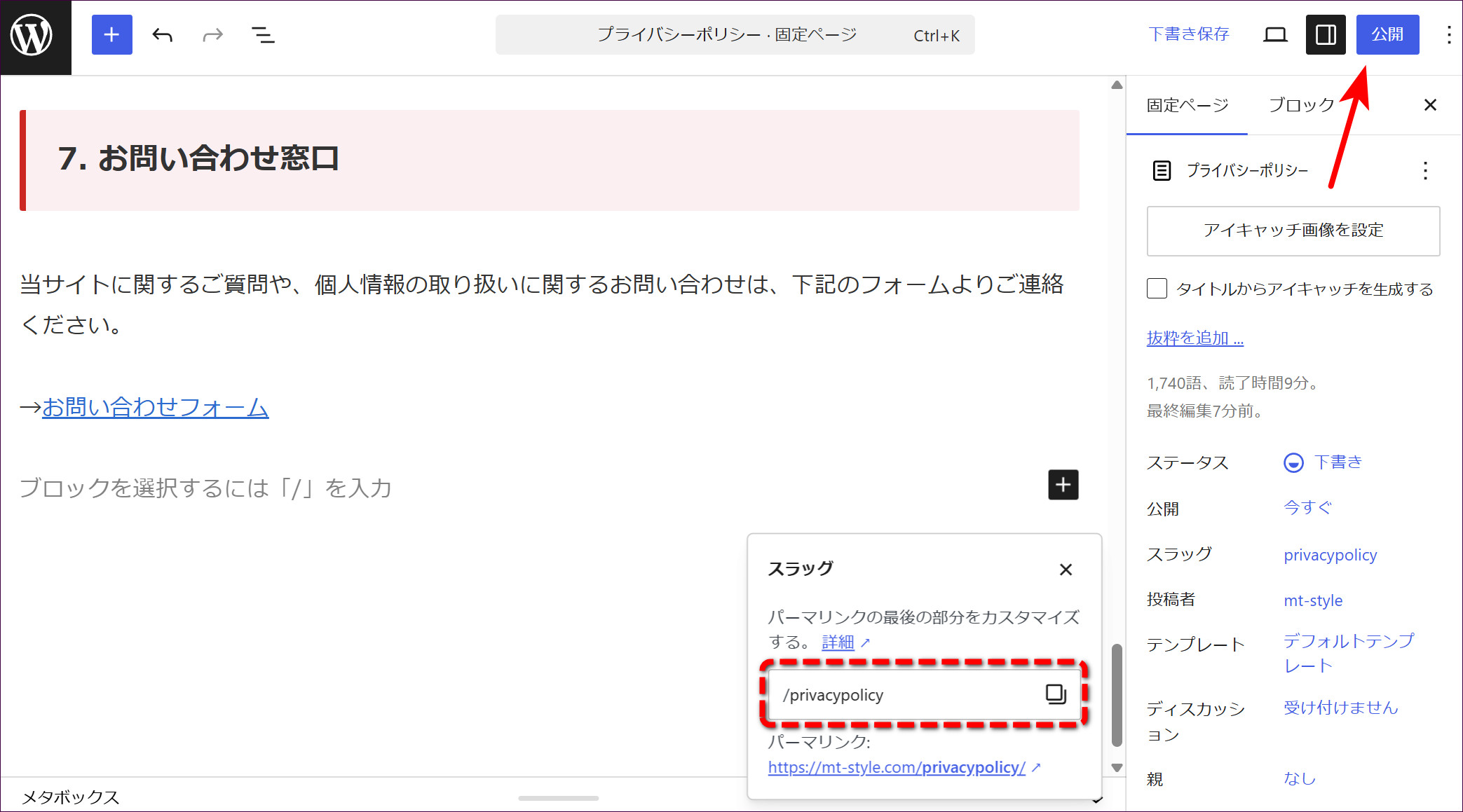Open the block inserter plus button

click(x=111, y=35)
